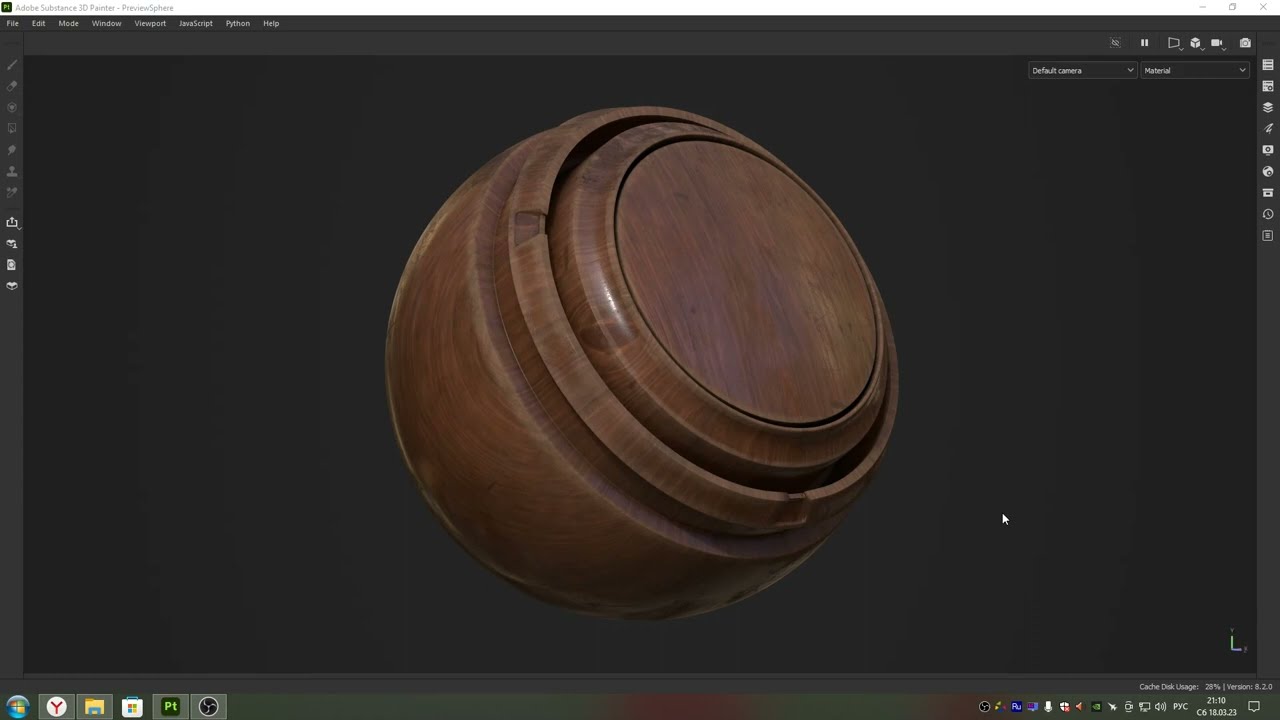Open the Log panel icon
The height and width of the screenshot is (720, 1280).
[x=1268, y=236]
